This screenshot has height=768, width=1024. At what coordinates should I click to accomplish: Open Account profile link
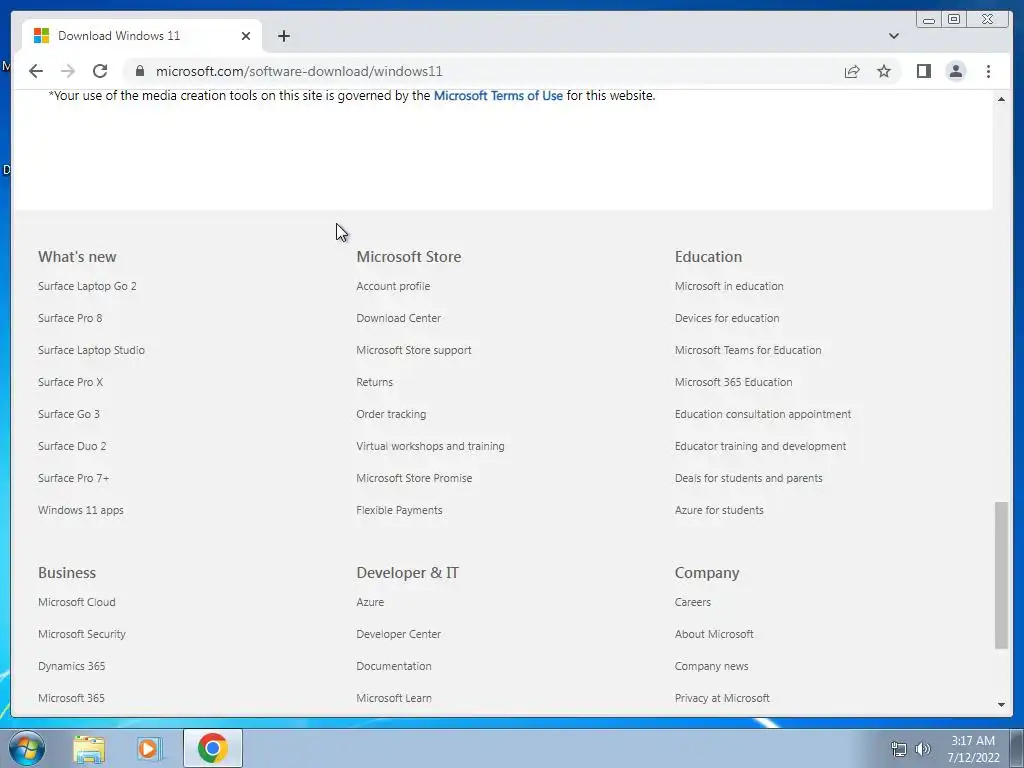[x=393, y=286]
